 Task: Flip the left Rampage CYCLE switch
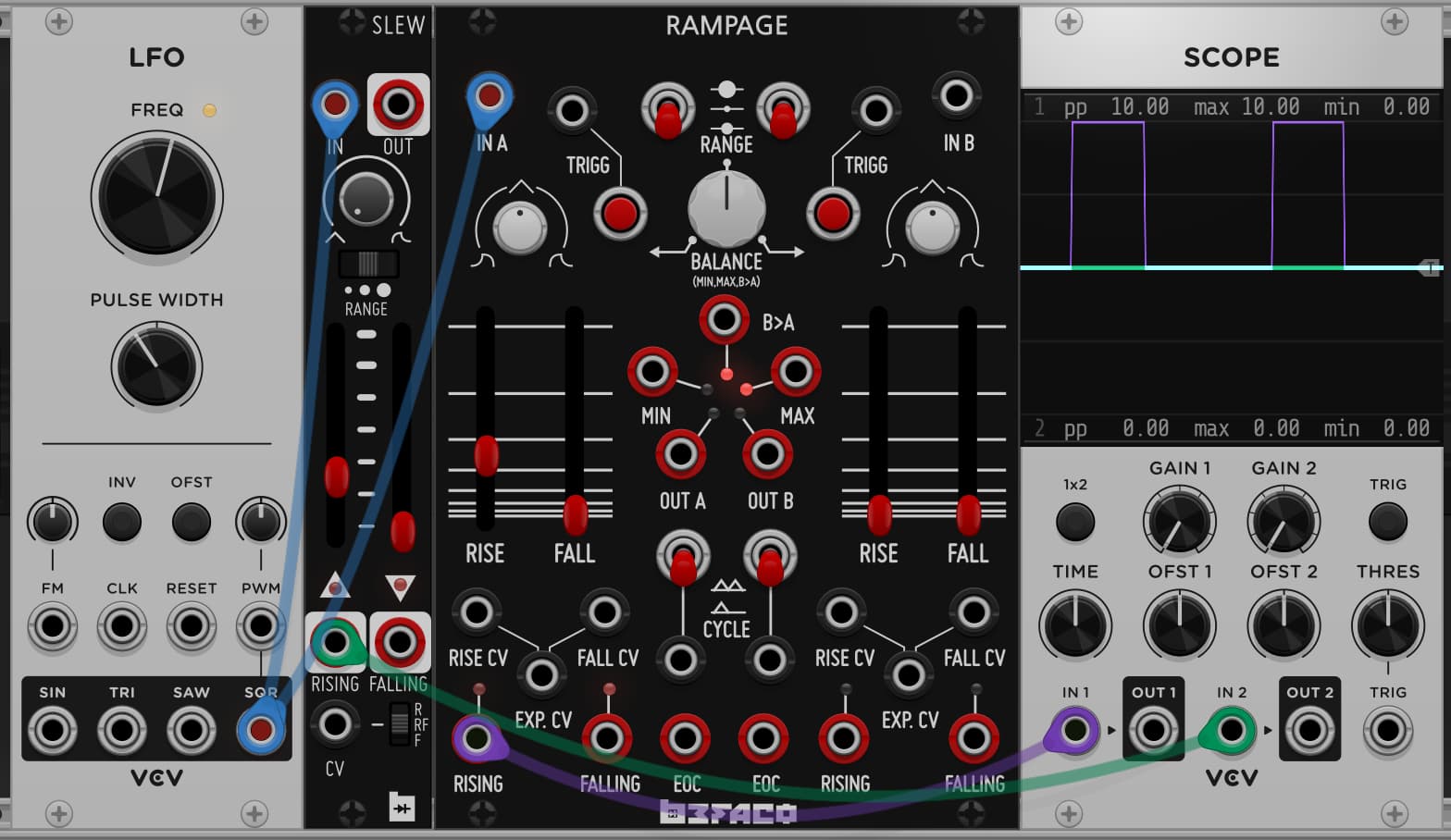pyautogui.click(x=683, y=559)
